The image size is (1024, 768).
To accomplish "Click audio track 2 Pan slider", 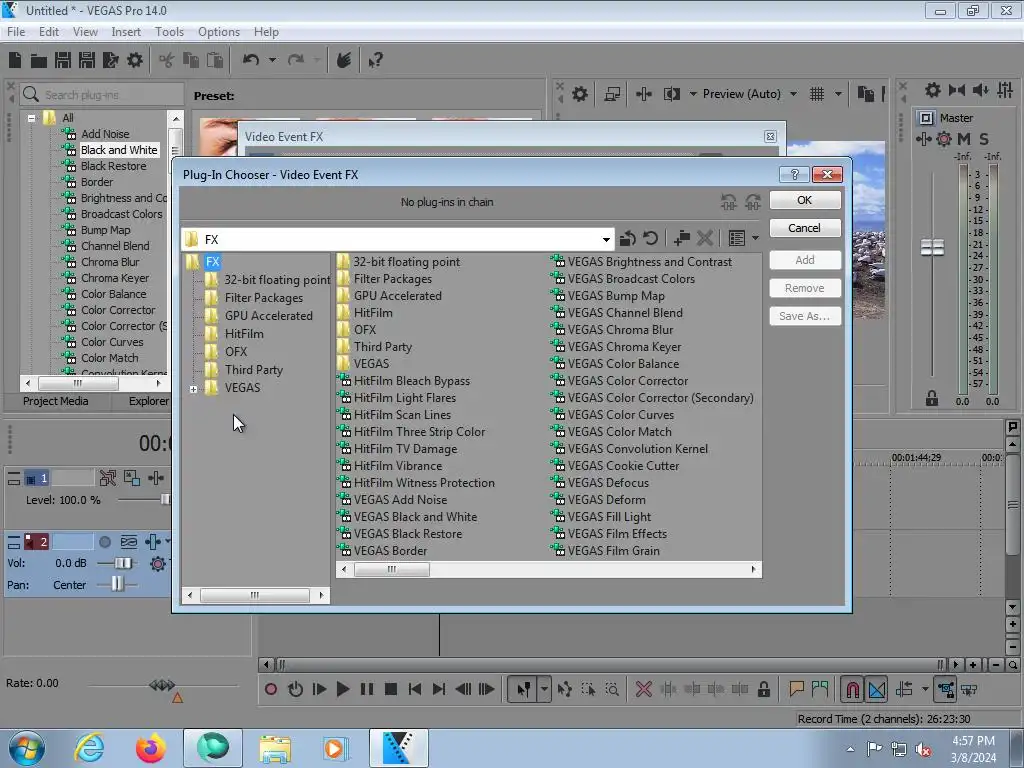I will 117,584.
